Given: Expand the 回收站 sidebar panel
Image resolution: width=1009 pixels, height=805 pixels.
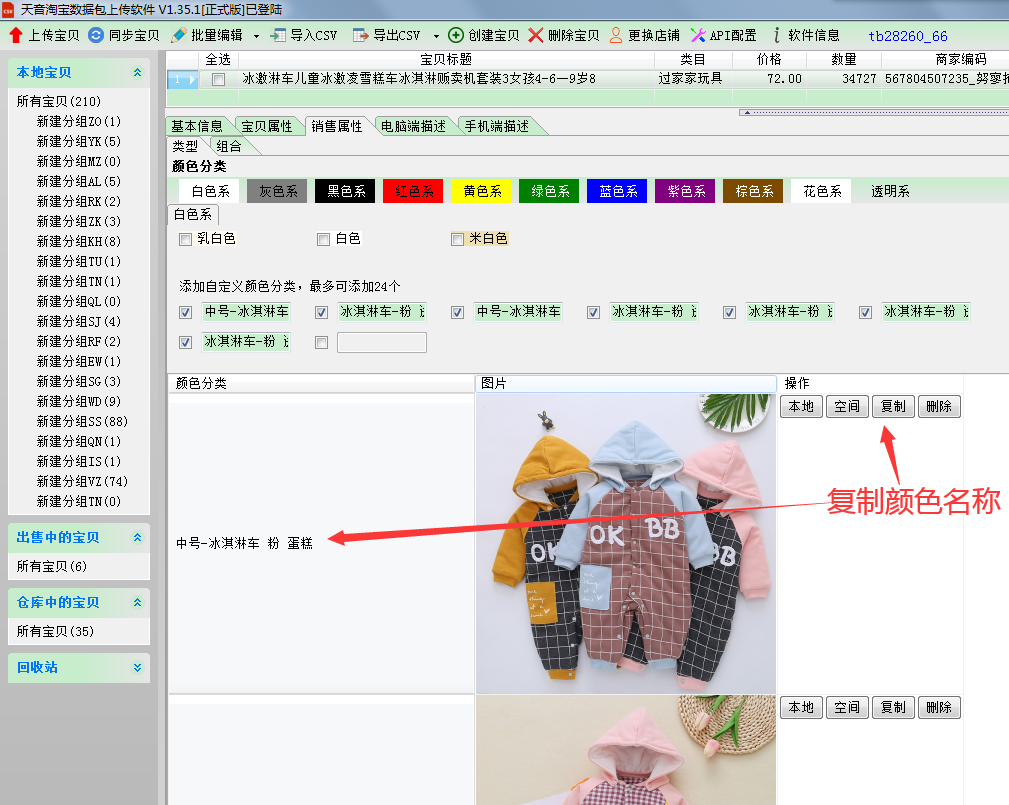Looking at the screenshot, I should (137, 668).
